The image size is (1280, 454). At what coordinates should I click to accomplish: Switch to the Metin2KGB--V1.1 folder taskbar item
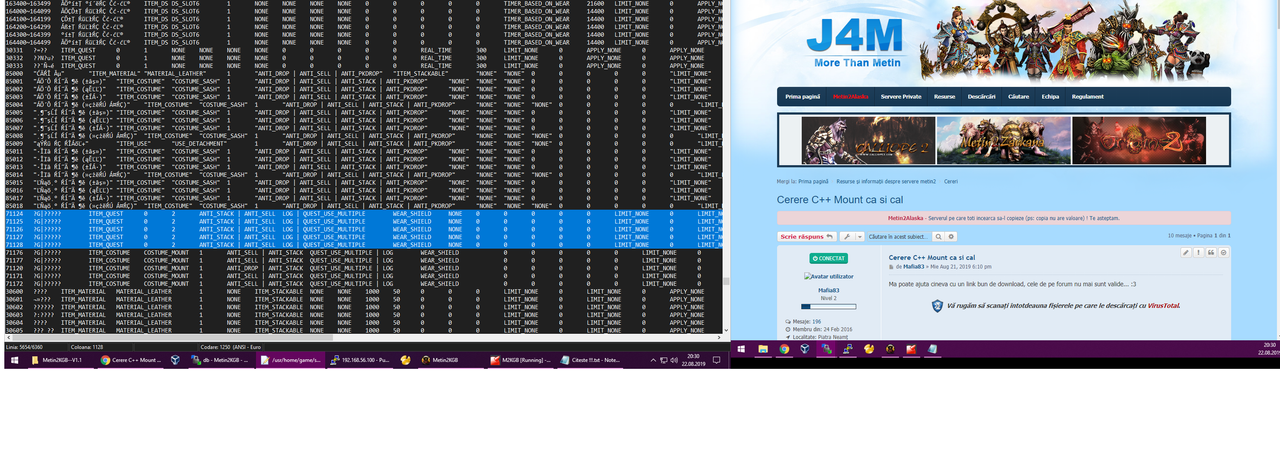click(x=61, y=360)
